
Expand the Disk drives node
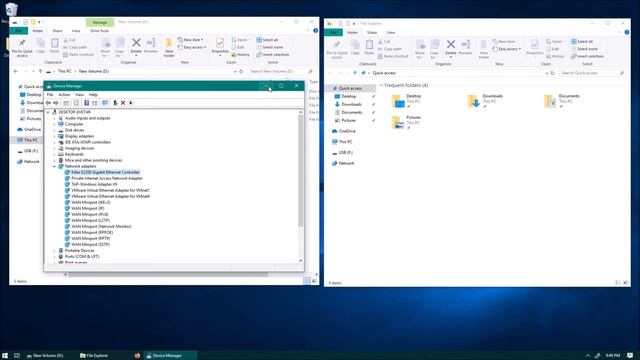[54, 130]
